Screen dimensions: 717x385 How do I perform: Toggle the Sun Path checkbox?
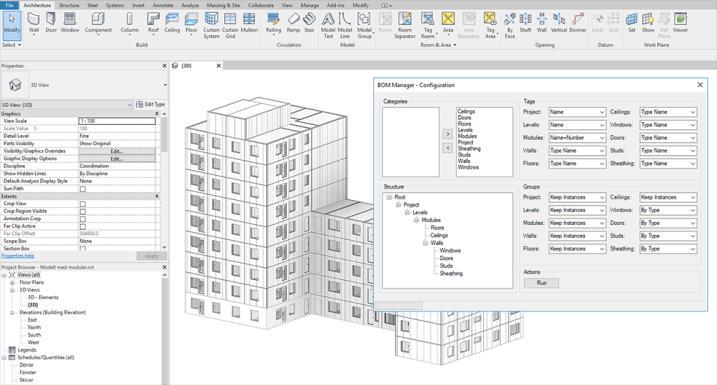pyautogui.click(x=83, y=189)
